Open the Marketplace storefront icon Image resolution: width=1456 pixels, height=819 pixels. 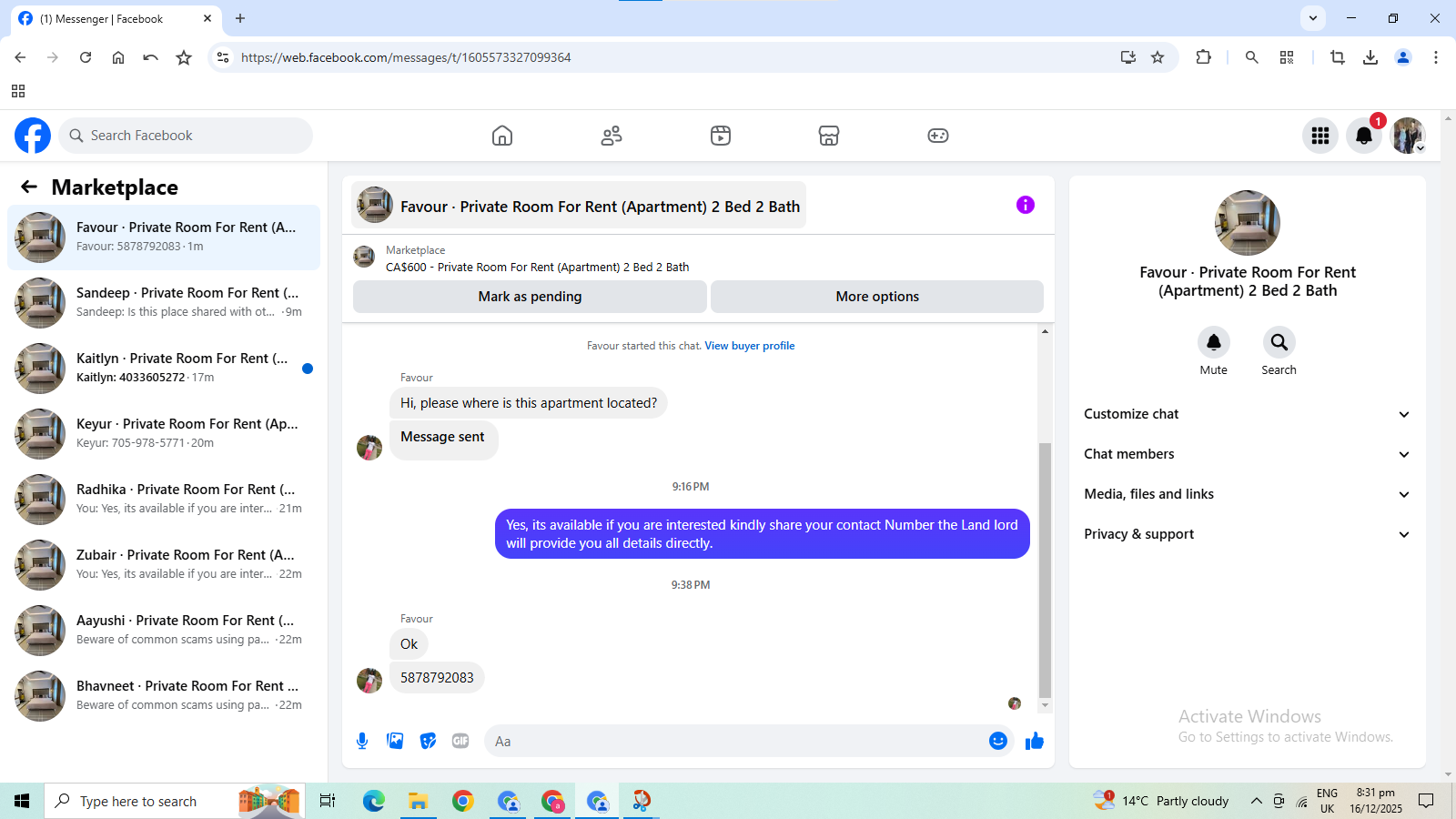pos(829,136)
